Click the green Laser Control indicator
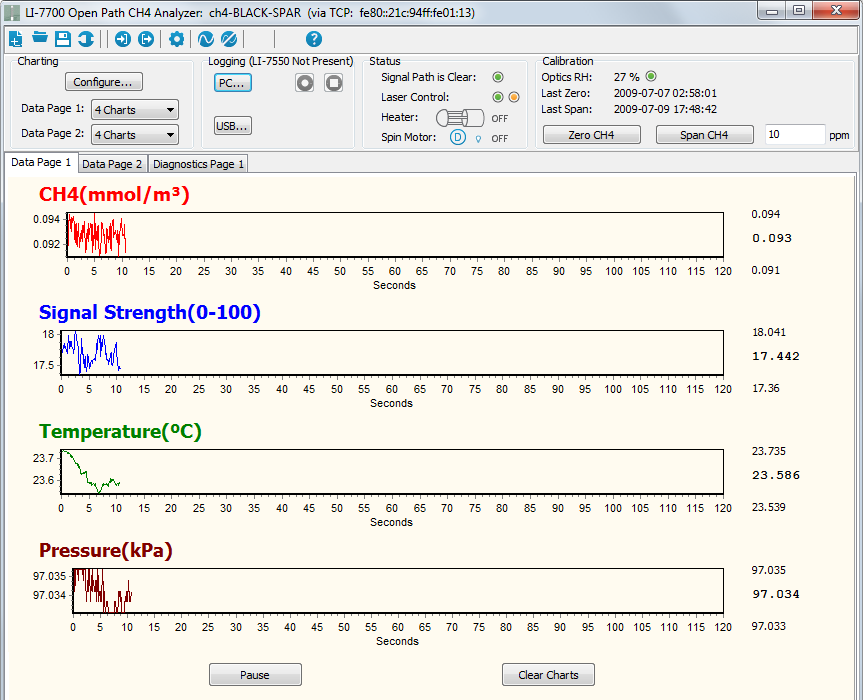 [498, 97]
